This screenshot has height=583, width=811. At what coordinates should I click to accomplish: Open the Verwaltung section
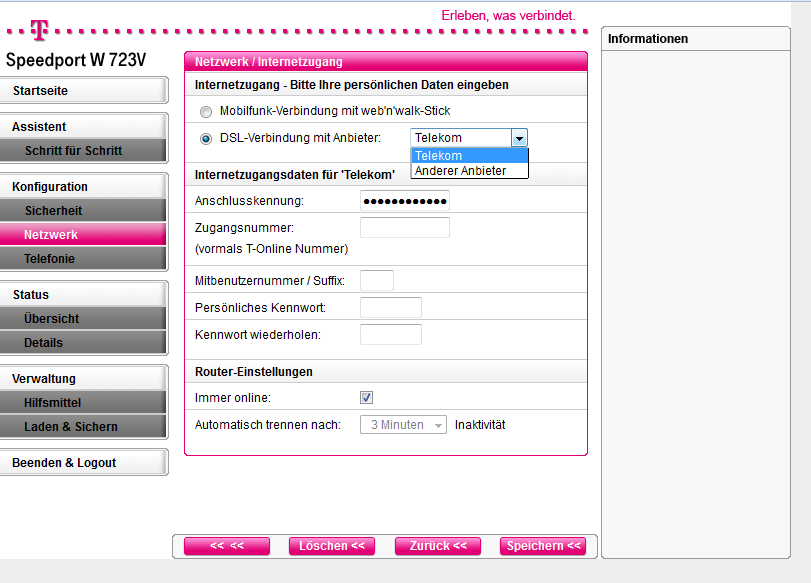(x=84, y=379)
